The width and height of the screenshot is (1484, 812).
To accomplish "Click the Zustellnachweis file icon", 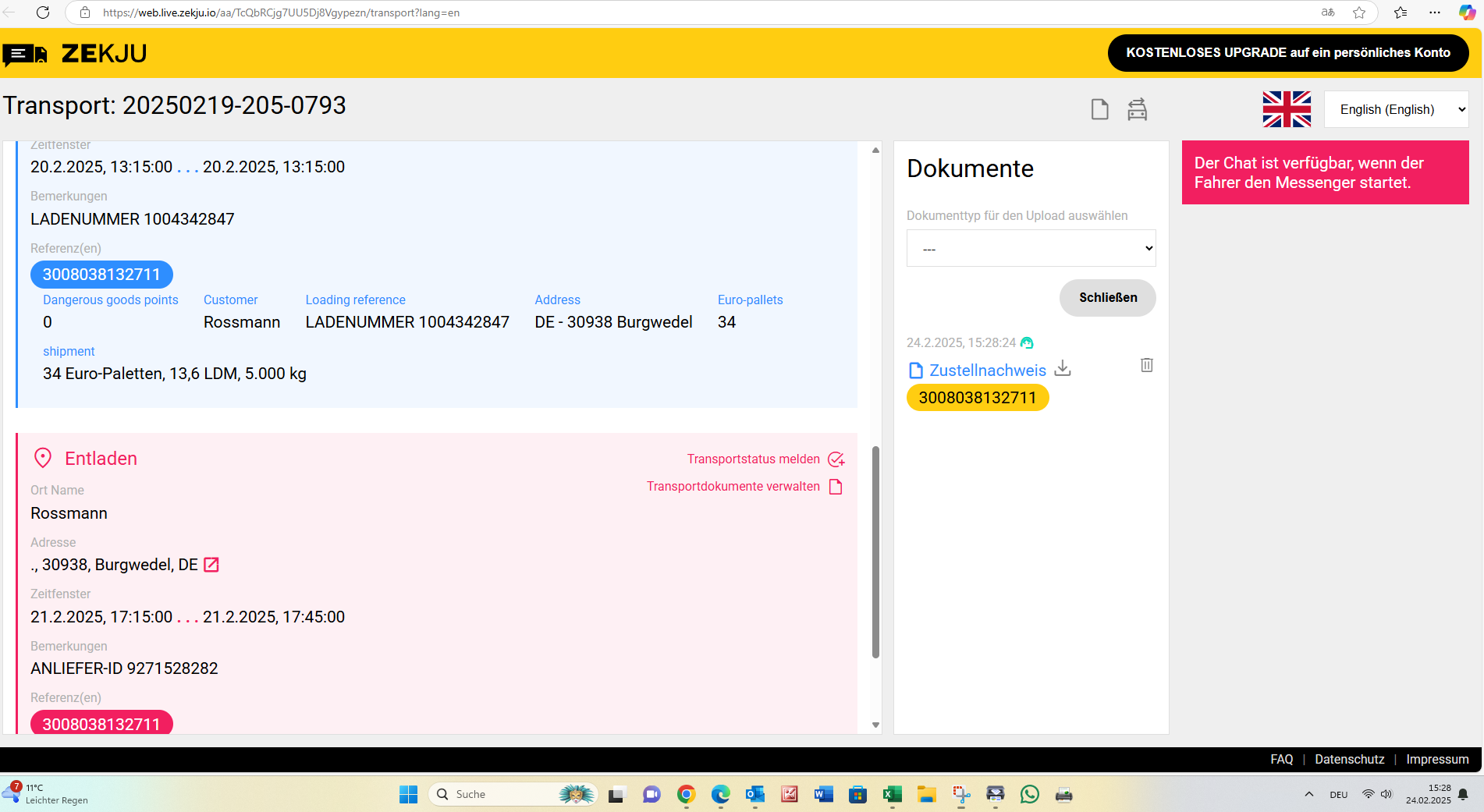I will pyautogui.click(x=916, y=371).
